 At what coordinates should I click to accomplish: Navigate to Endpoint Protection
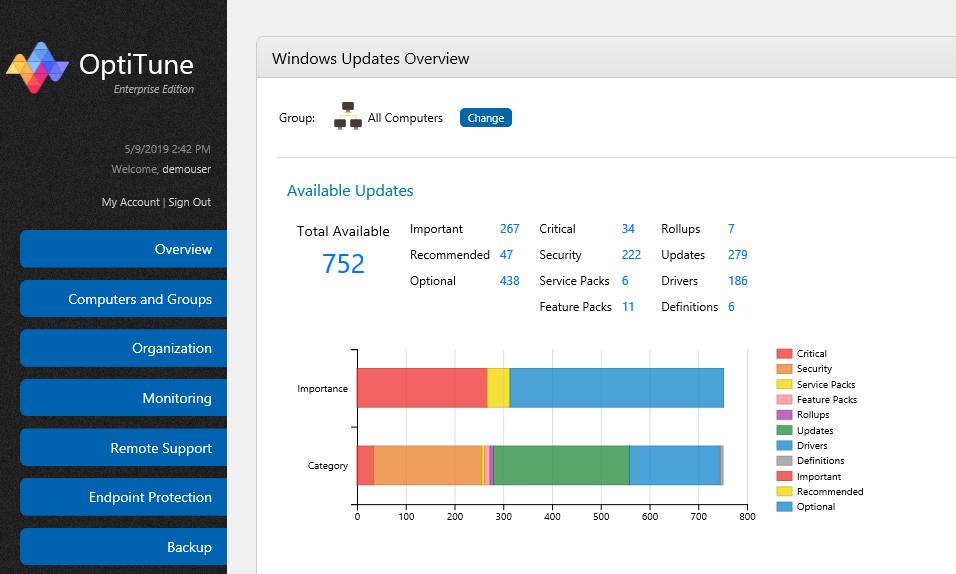[124, 497]
